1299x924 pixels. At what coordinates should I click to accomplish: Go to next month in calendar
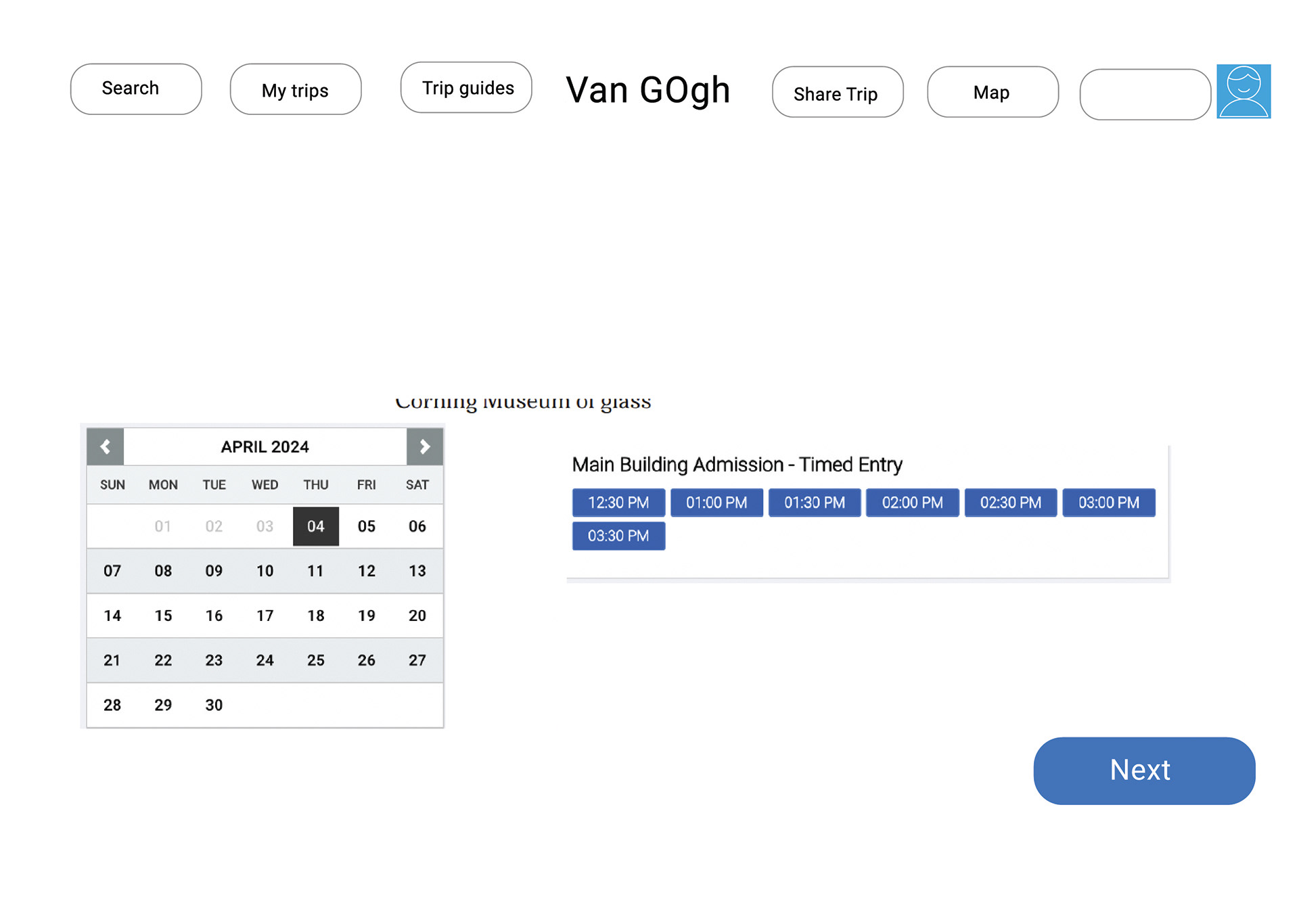coord(425,446)
